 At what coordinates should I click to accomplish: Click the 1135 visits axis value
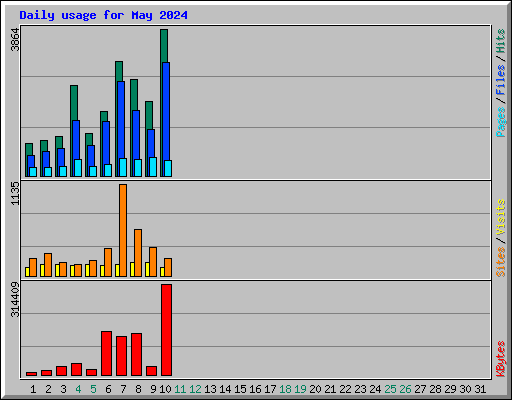coord(15,193)
